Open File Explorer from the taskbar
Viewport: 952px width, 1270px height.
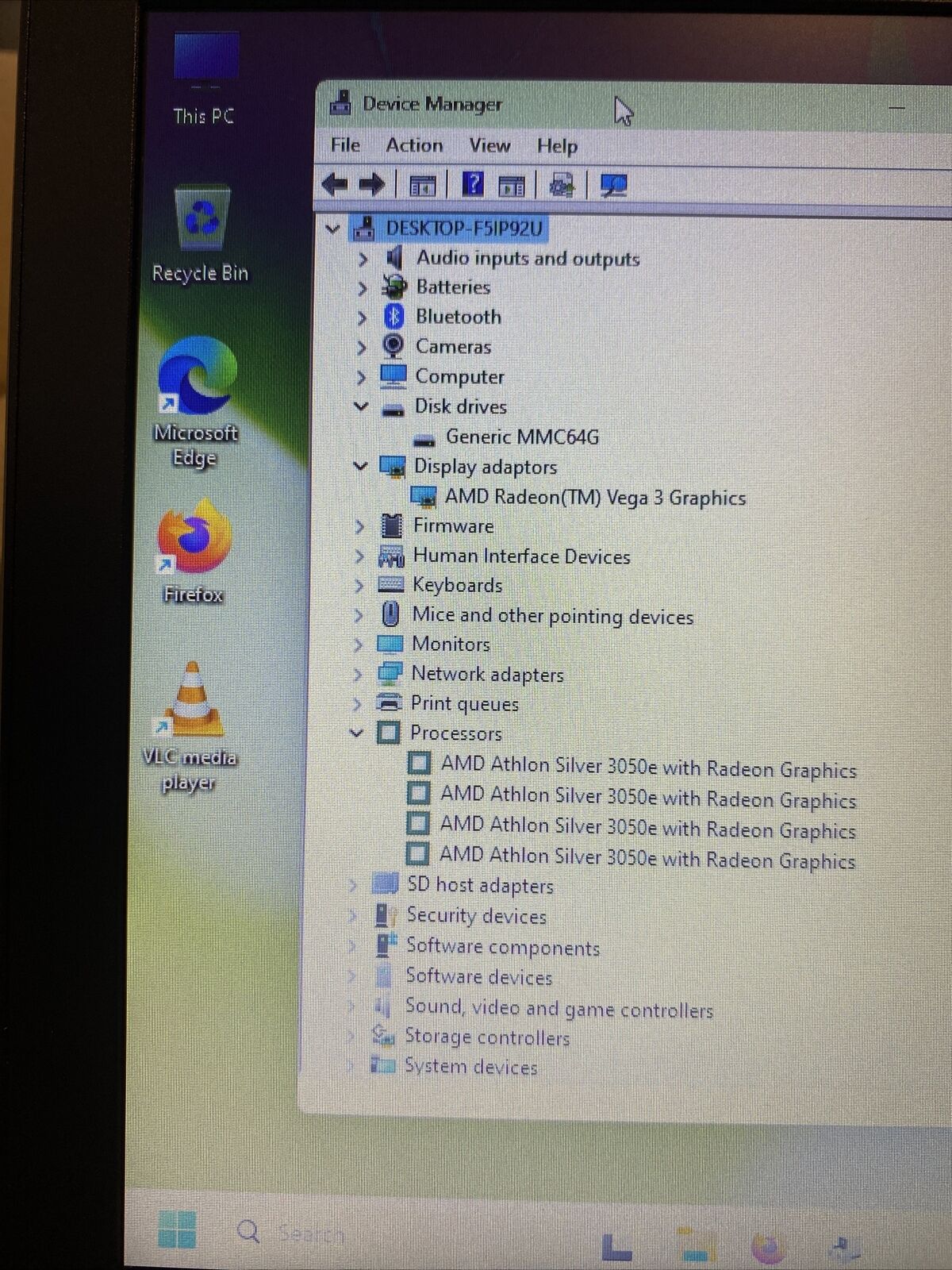[695, 1244]
